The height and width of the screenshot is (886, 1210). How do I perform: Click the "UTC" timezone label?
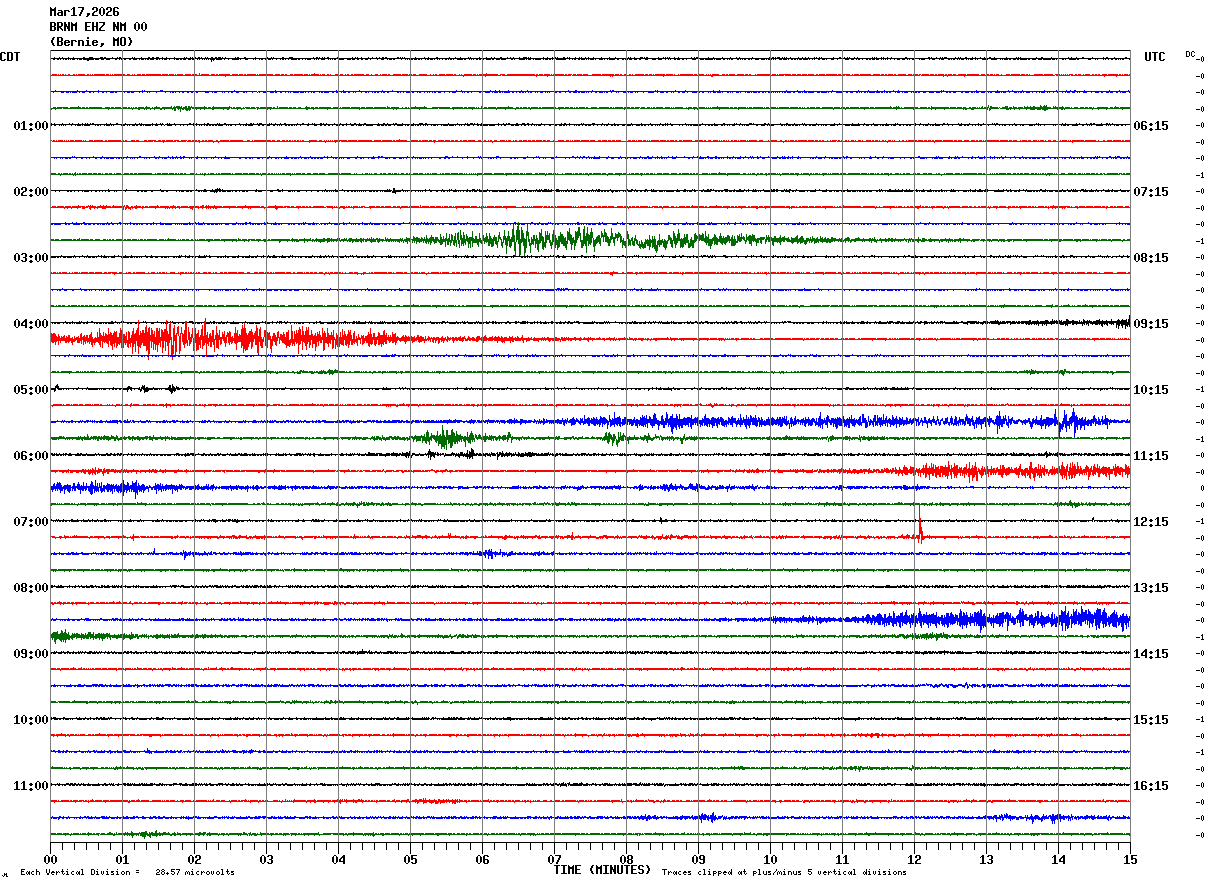[x=1155, y=57]
